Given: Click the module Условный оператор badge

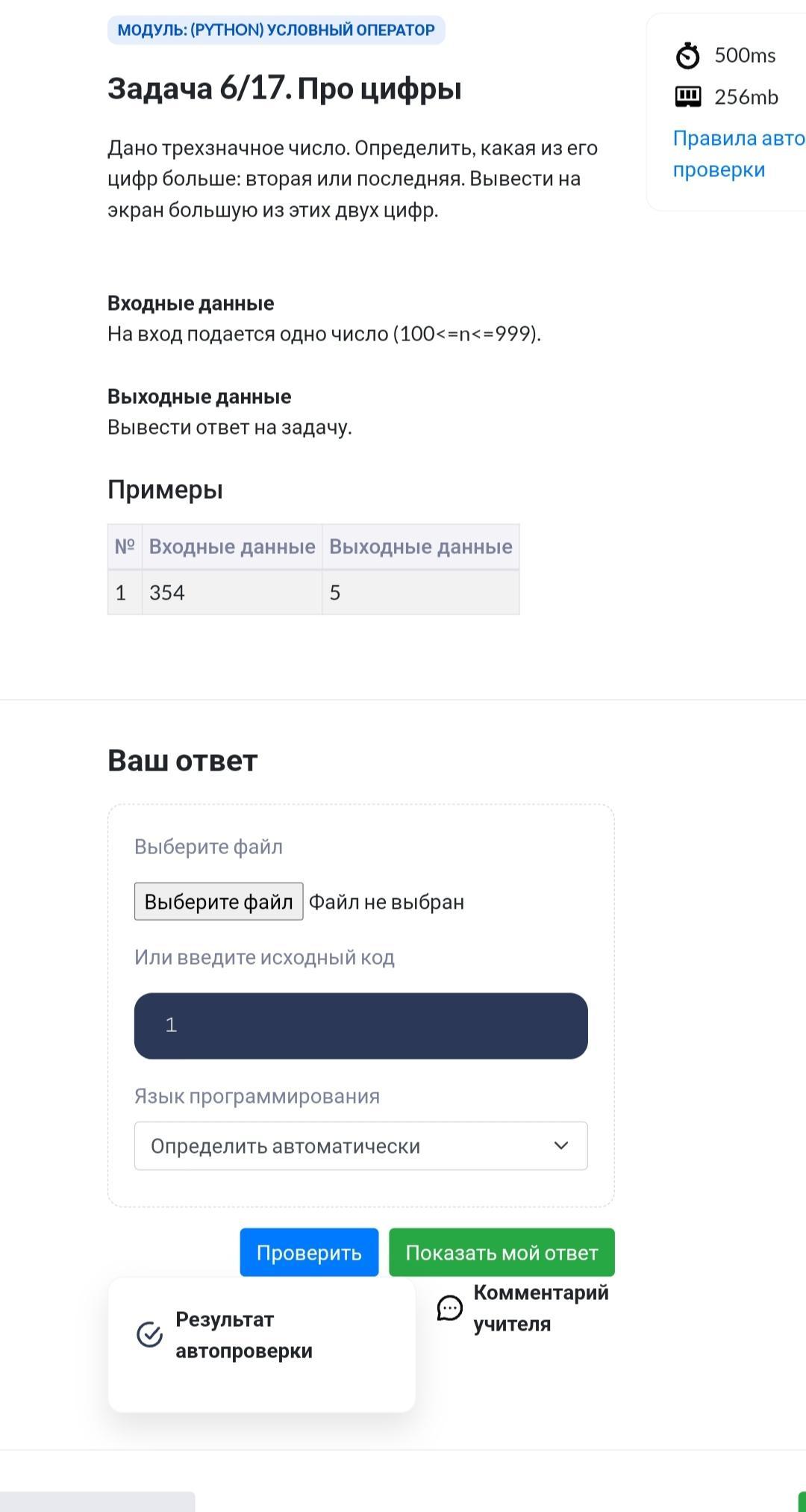Looking at the screenshot, I should (x=276, y=30).
